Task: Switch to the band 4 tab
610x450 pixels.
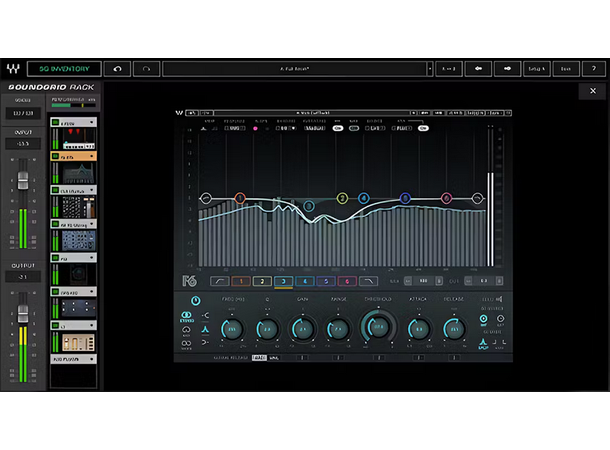Action: click(305, 281)
